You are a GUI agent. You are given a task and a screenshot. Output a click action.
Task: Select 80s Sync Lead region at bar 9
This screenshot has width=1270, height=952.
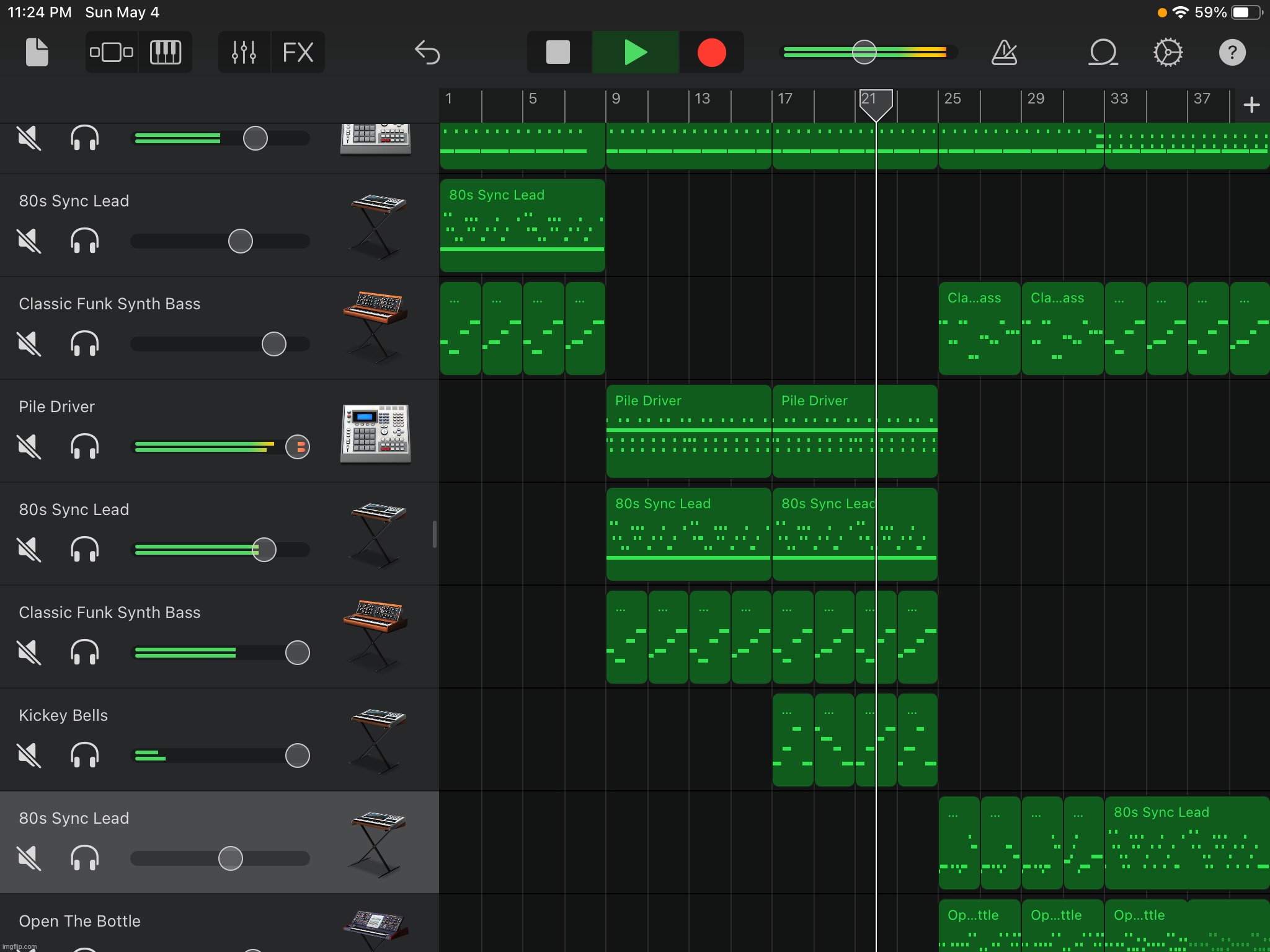pyautogui.click(x=688, y=534)
